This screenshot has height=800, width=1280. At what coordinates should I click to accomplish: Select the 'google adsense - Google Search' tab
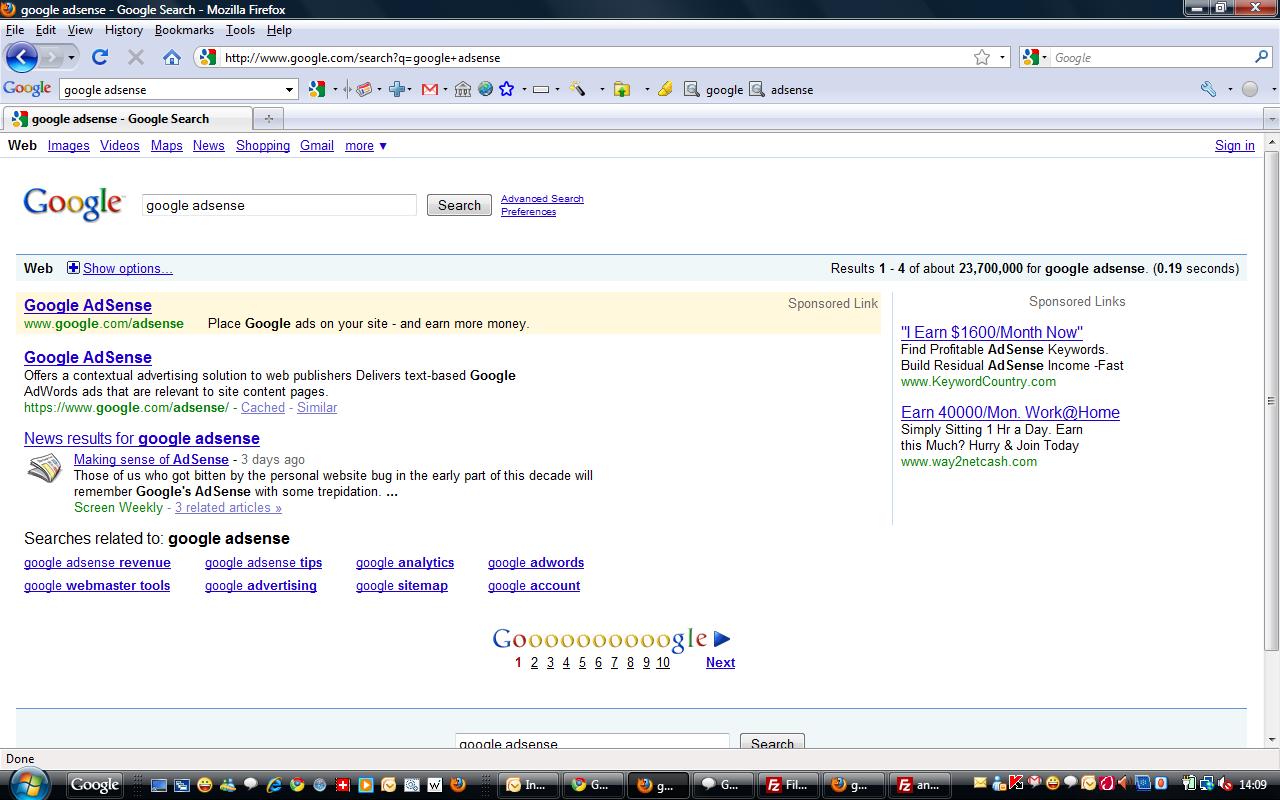pos(128,118)
